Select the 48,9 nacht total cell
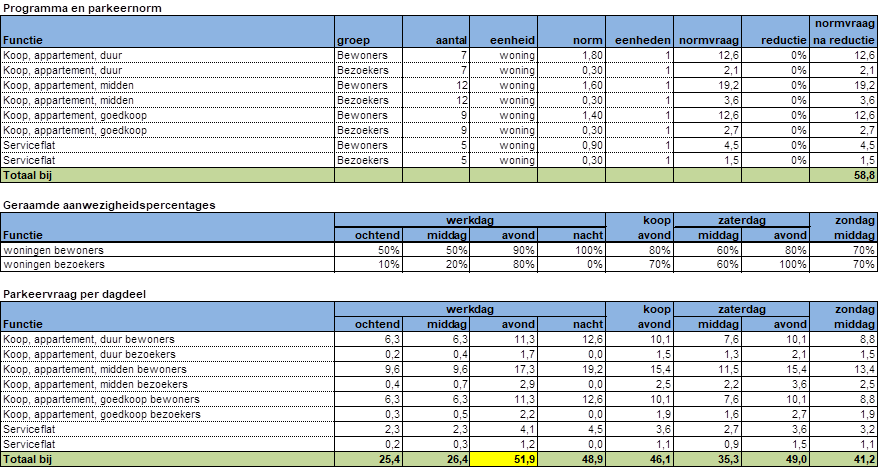879x468 pixels. pyautogui.click(x=572, y=459)
